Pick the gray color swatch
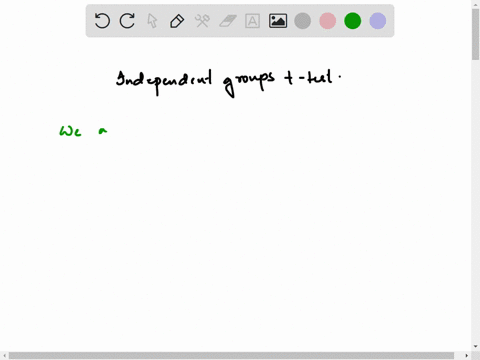Screen dimensions: 480x360 click(303, 21)
